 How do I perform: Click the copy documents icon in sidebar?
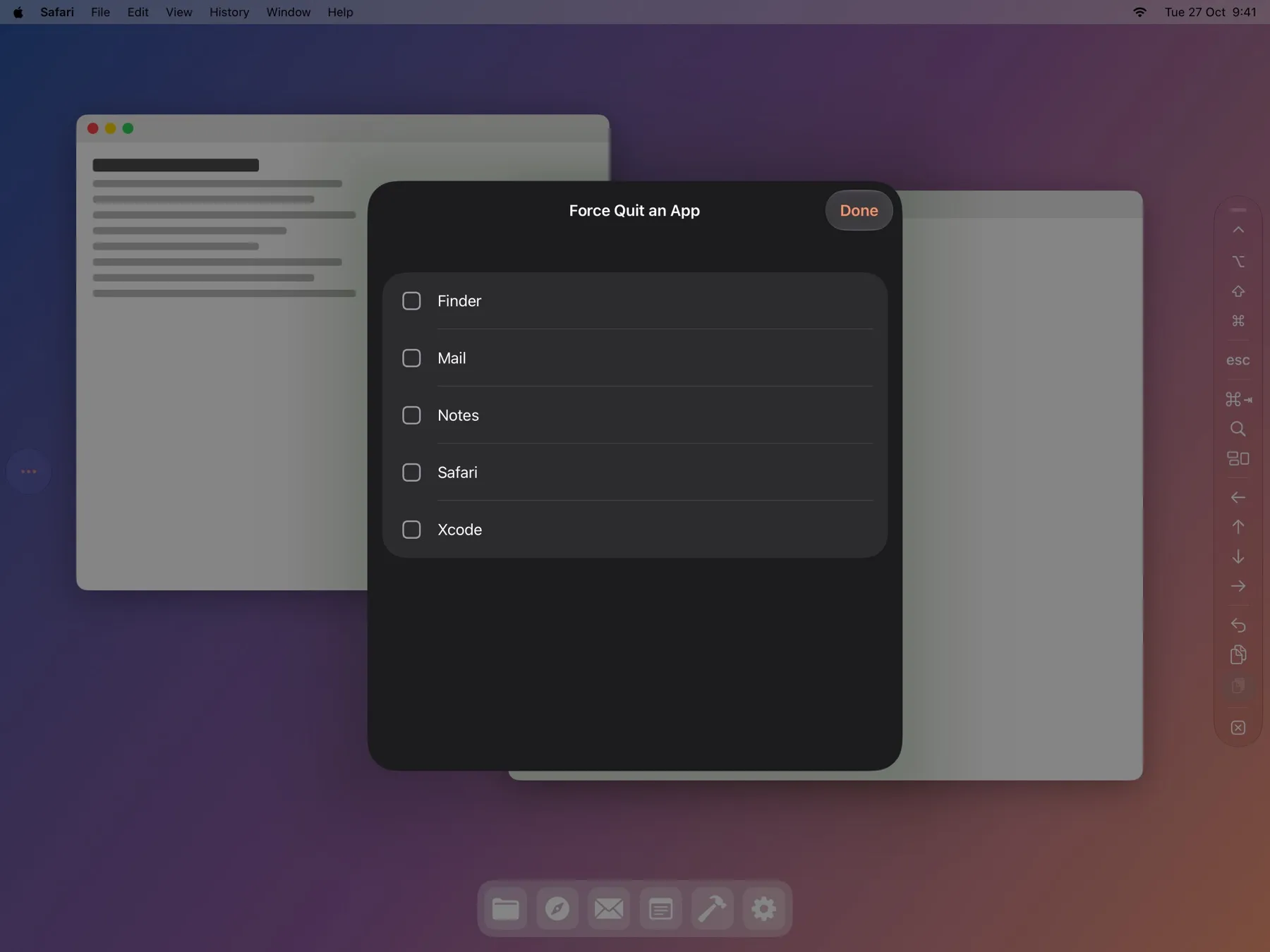1238,655
